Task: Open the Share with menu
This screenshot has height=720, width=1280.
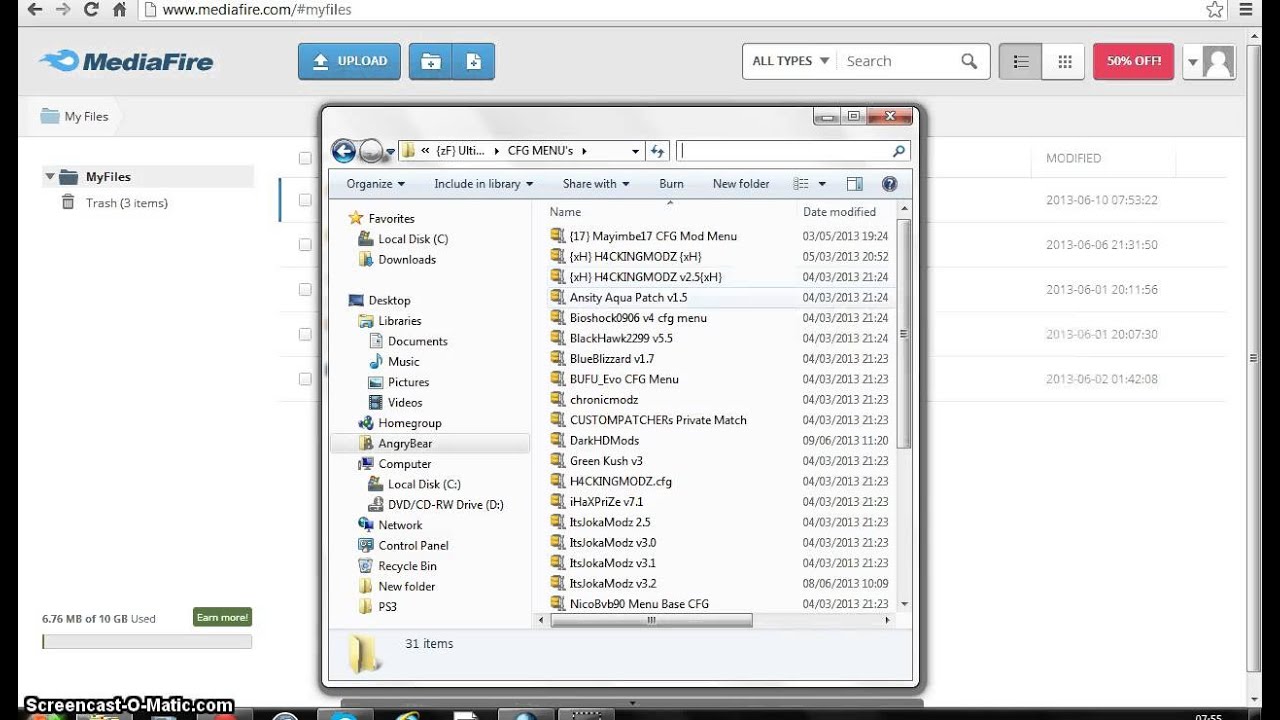Action: point(596,184)
